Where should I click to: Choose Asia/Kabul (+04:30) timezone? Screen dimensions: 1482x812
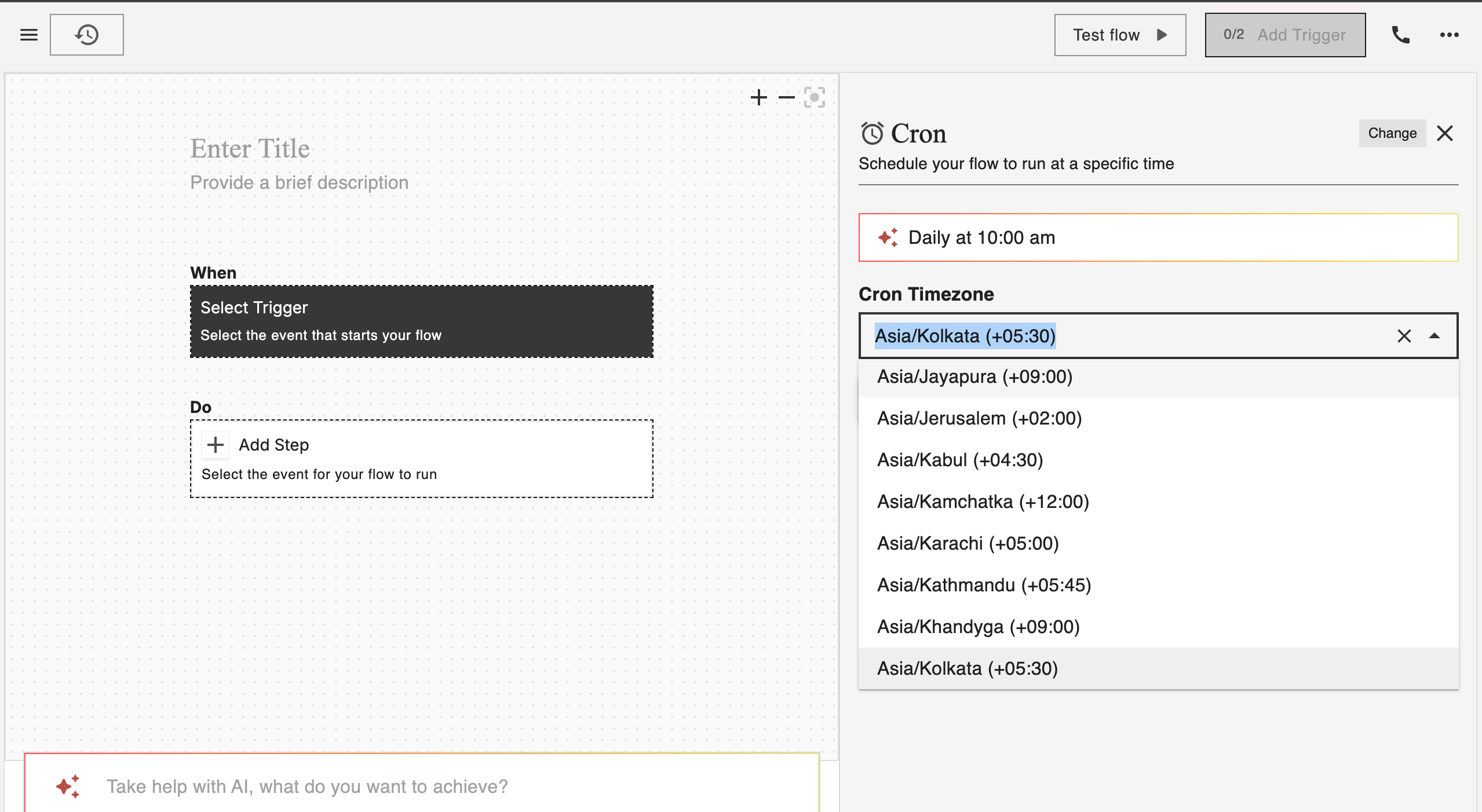[1158, 460]
